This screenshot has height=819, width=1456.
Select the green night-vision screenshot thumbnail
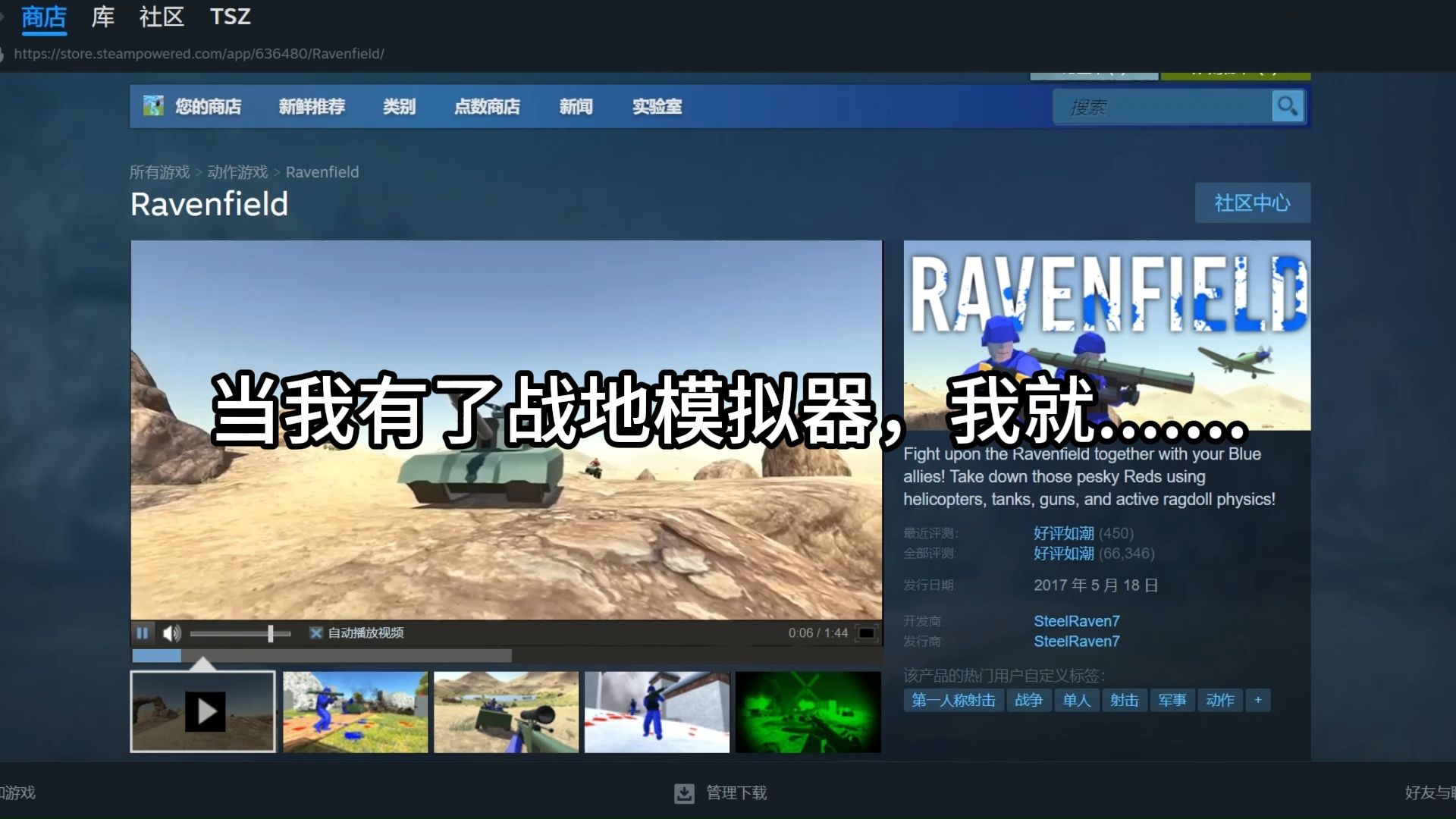click(x=808, y=711)
